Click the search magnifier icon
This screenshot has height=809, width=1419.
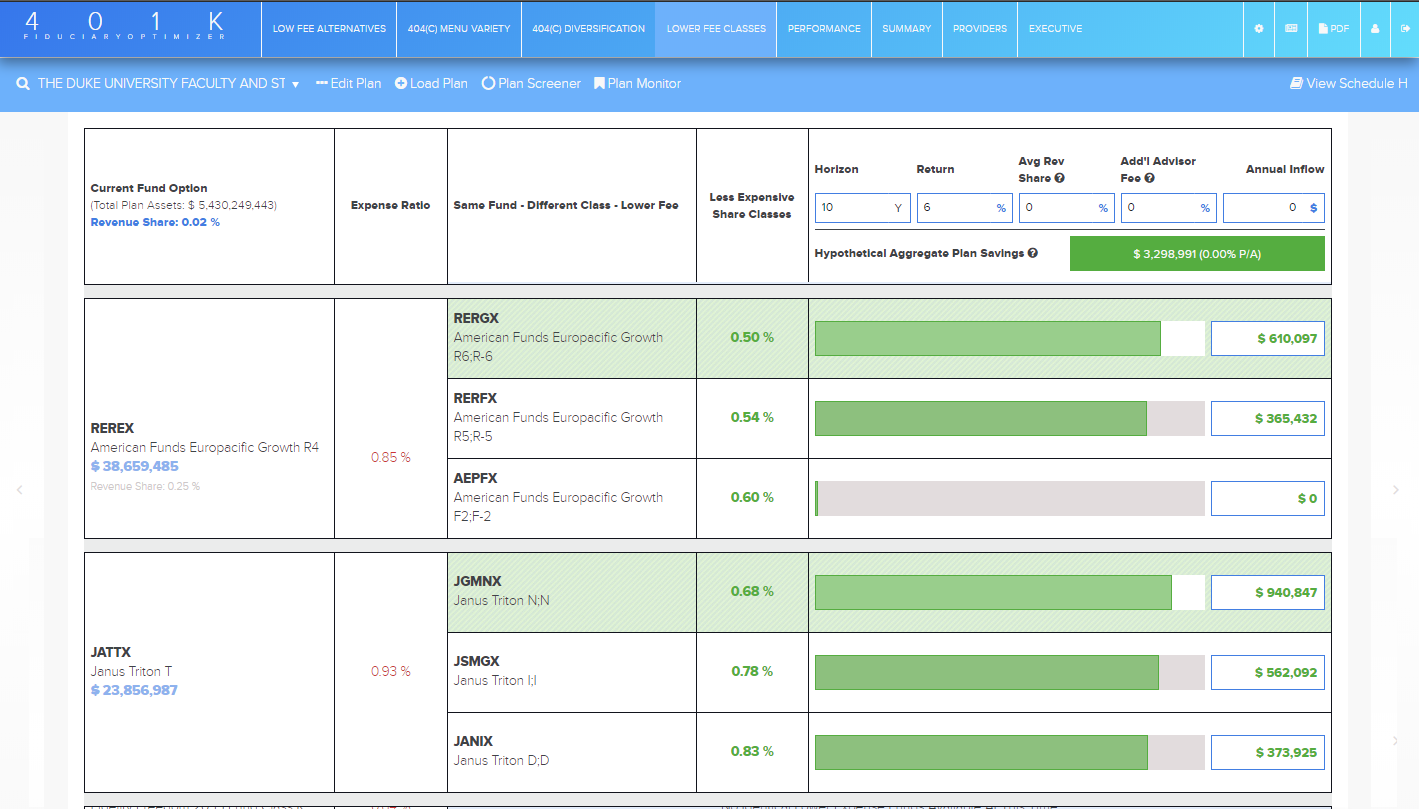pyautogui.click(x=23, y=84)
